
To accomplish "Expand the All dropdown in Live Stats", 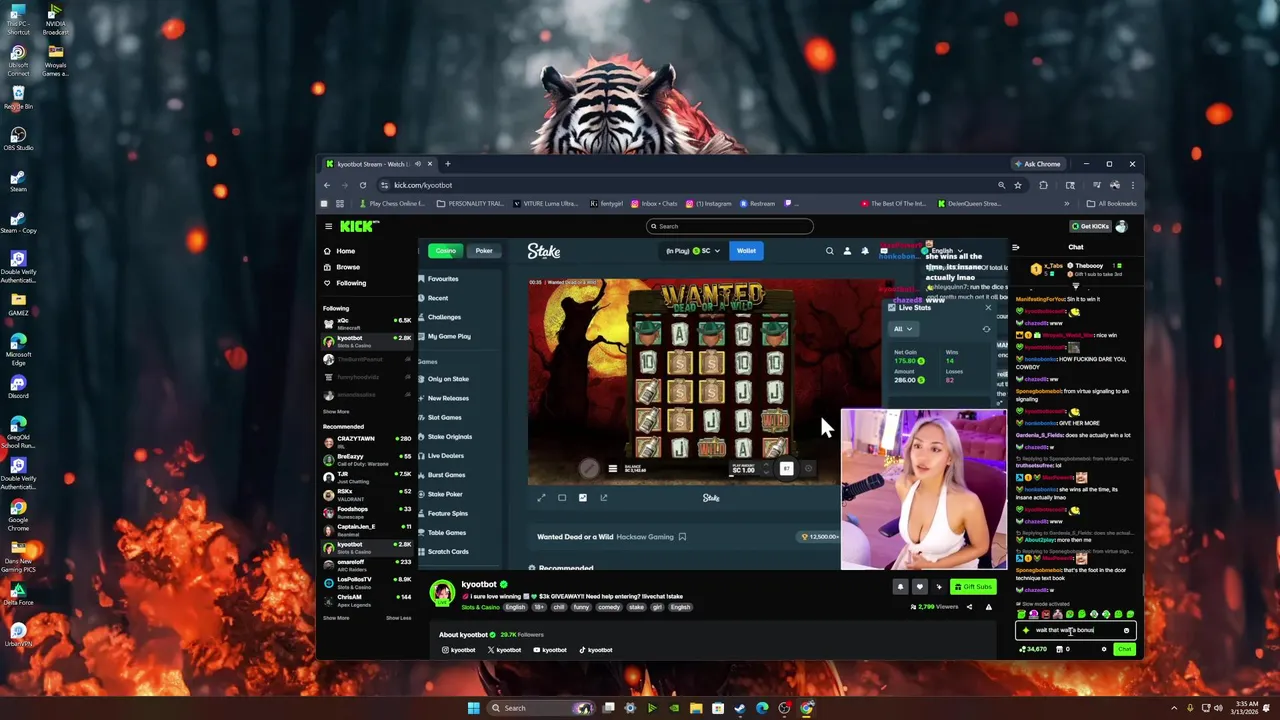I will (902, 329).
